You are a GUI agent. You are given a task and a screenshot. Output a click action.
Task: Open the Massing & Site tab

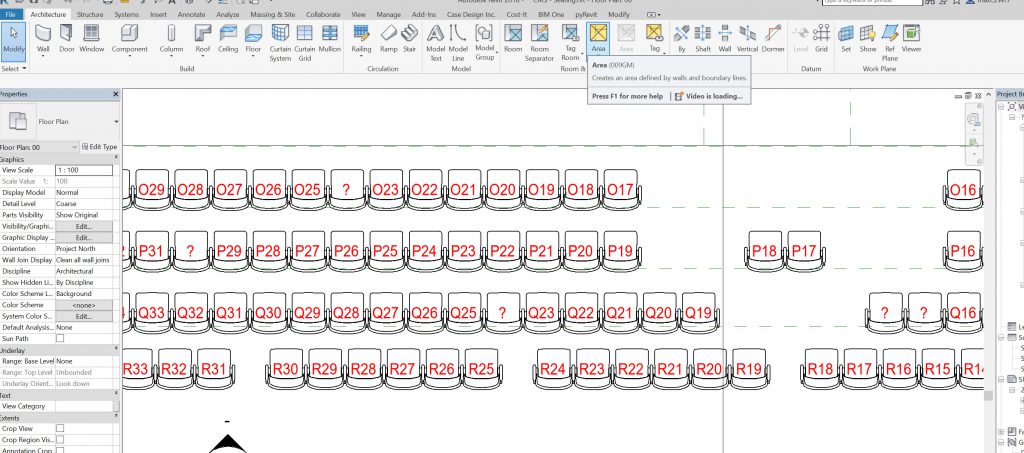point(274,16)
